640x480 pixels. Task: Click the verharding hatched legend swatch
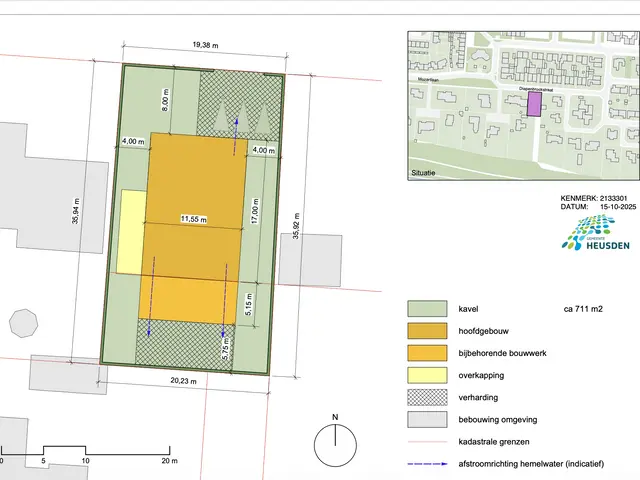(427, 397)
